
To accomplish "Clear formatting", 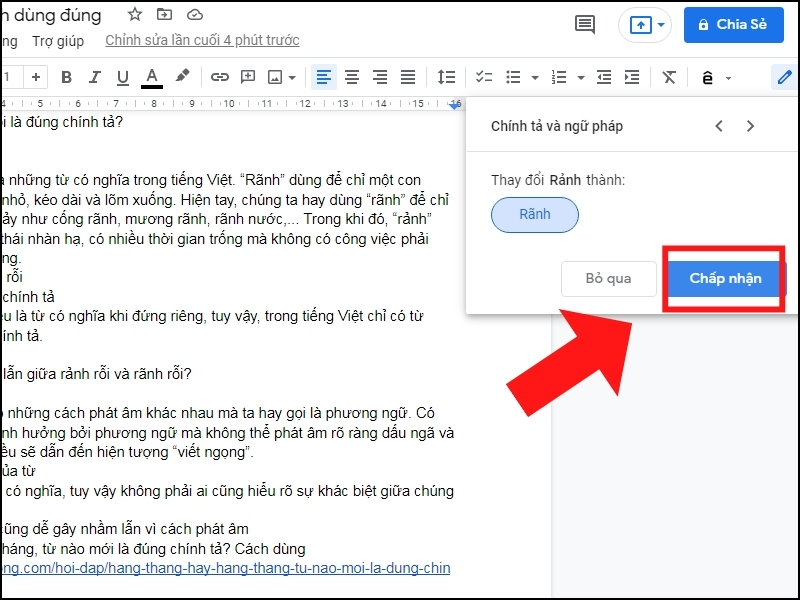I will [x=669, y=78].
